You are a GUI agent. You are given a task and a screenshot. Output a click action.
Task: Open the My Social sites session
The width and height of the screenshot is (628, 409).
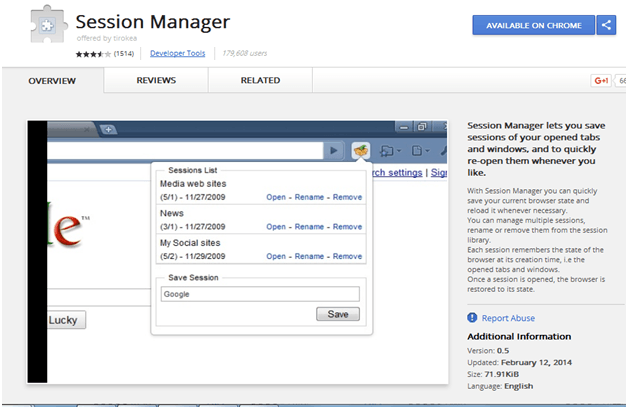276,256
